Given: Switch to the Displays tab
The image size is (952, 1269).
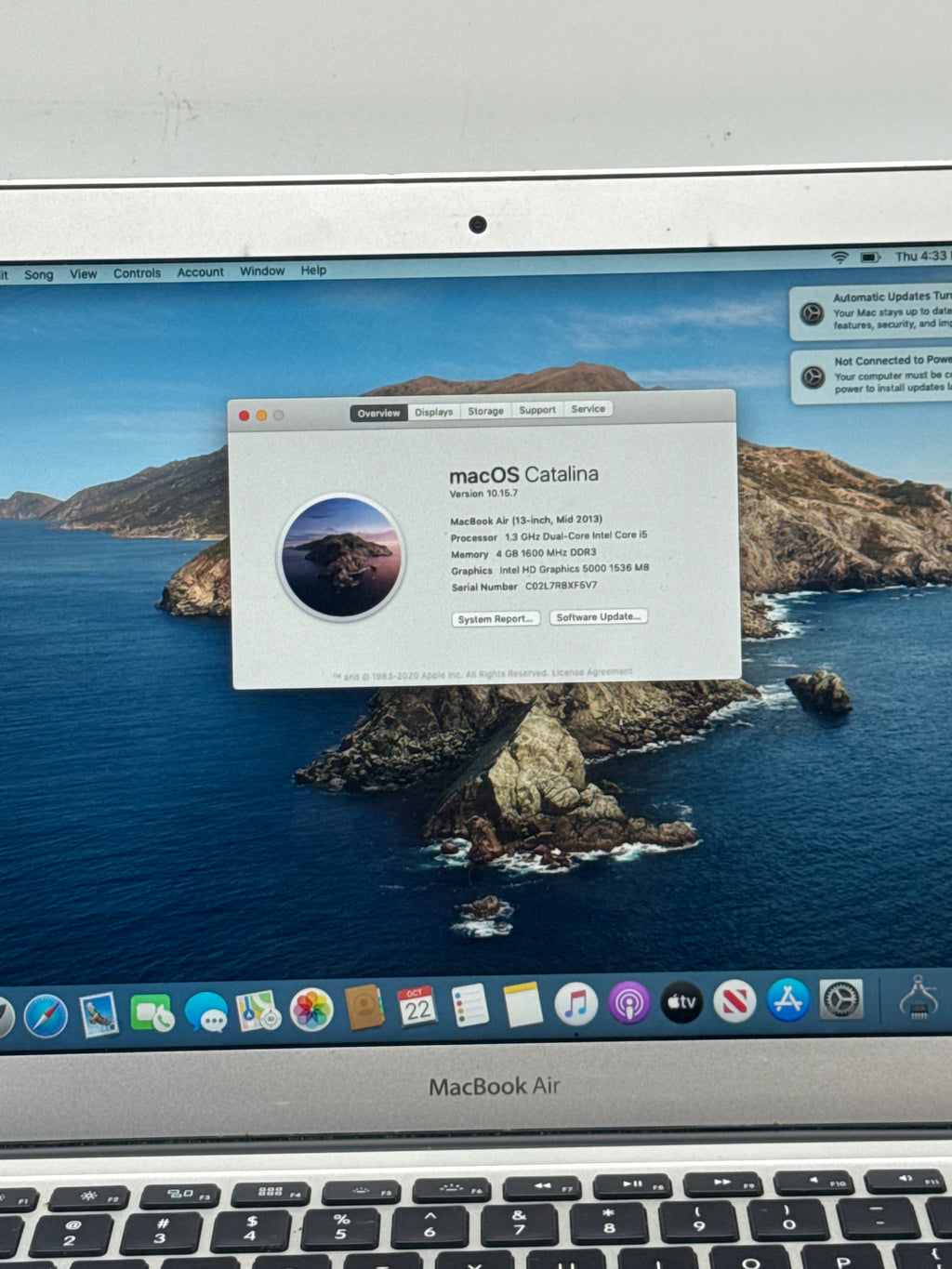Looking at the screenshot, I should (433, 412).
